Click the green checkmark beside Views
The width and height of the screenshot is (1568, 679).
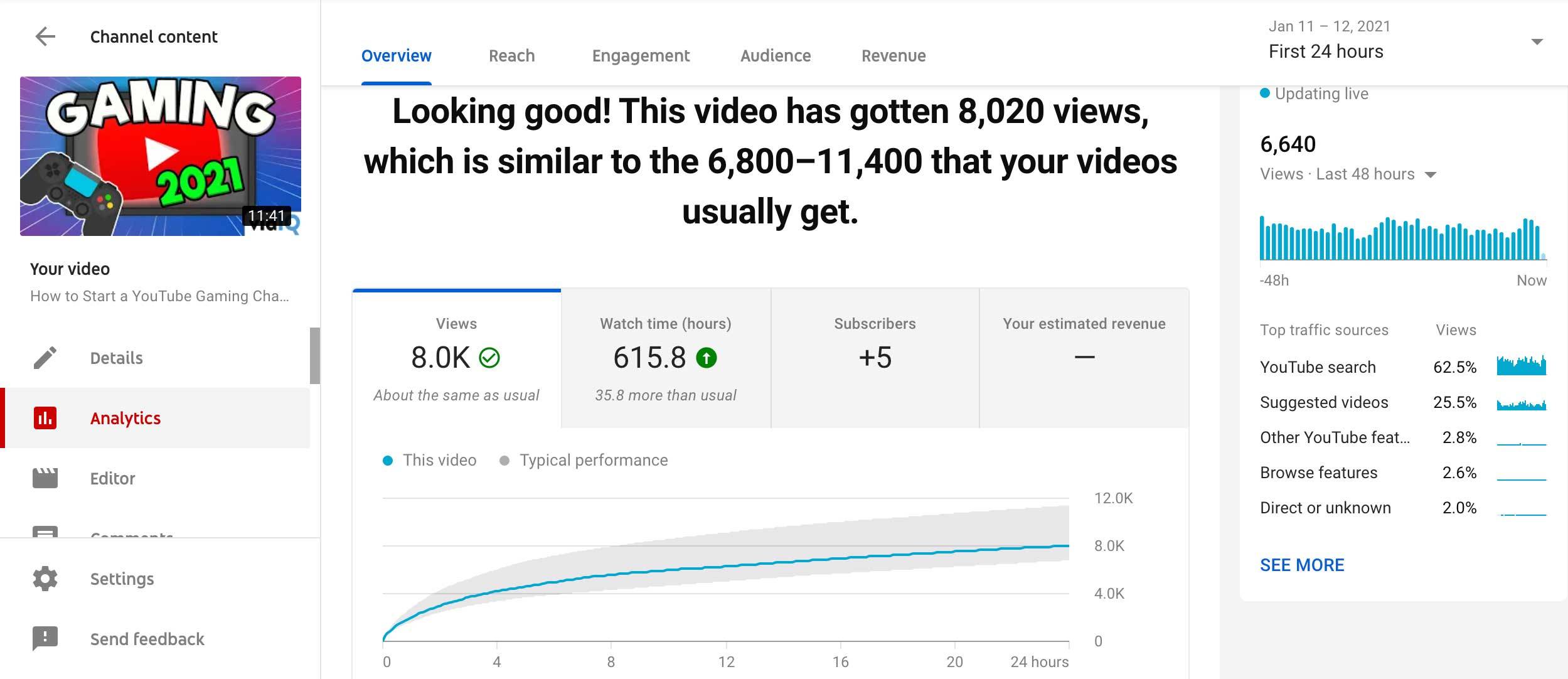[x=489, y=358]
